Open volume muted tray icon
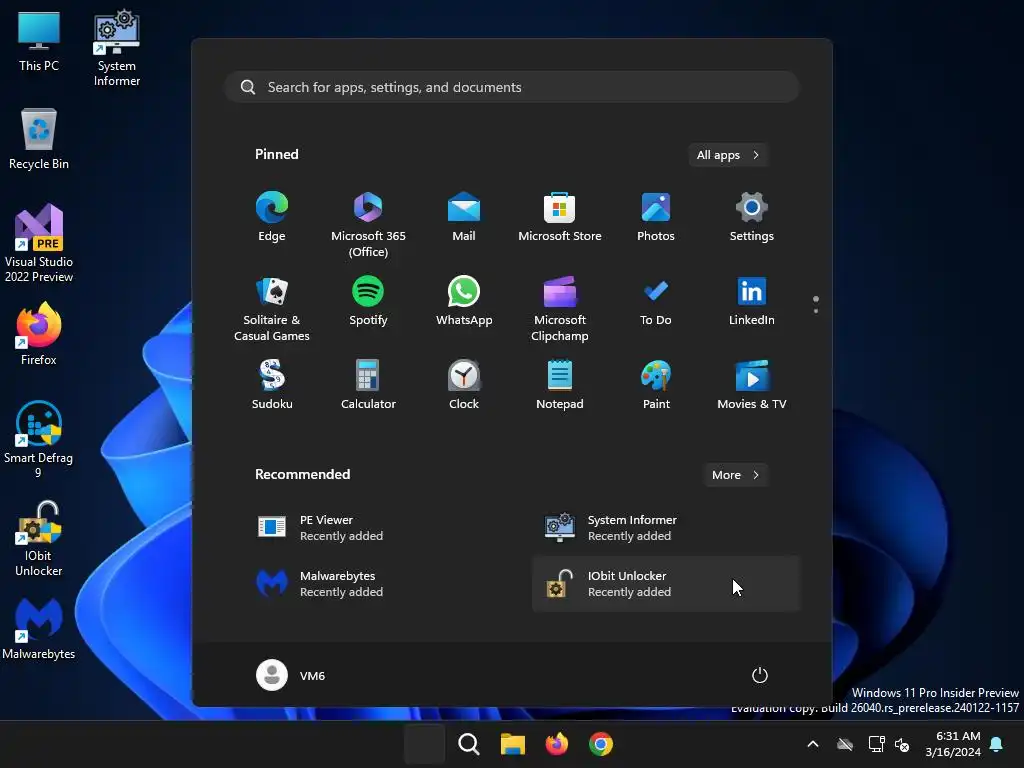1024x768 pixels. coord(903,744)
